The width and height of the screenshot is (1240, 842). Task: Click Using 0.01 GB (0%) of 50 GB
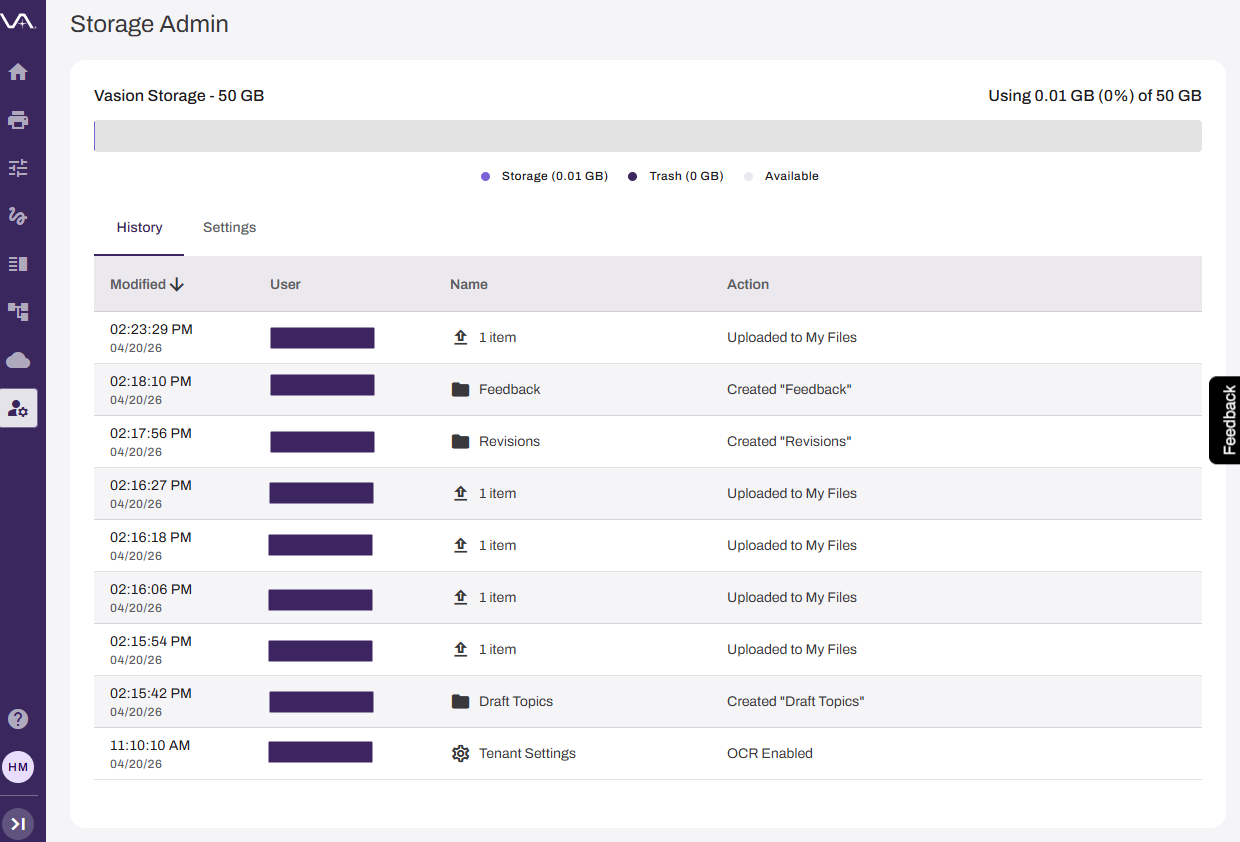[1095, 96]
